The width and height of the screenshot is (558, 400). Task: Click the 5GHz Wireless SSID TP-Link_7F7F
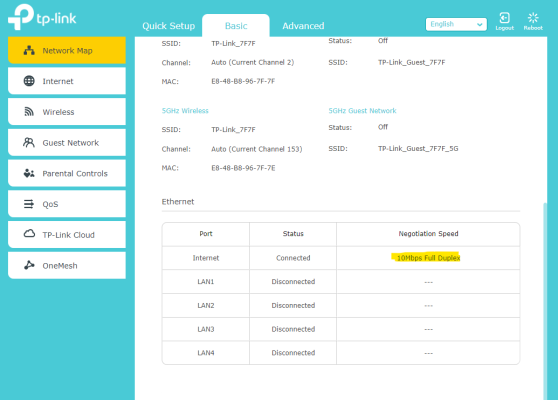click(233, 130)
